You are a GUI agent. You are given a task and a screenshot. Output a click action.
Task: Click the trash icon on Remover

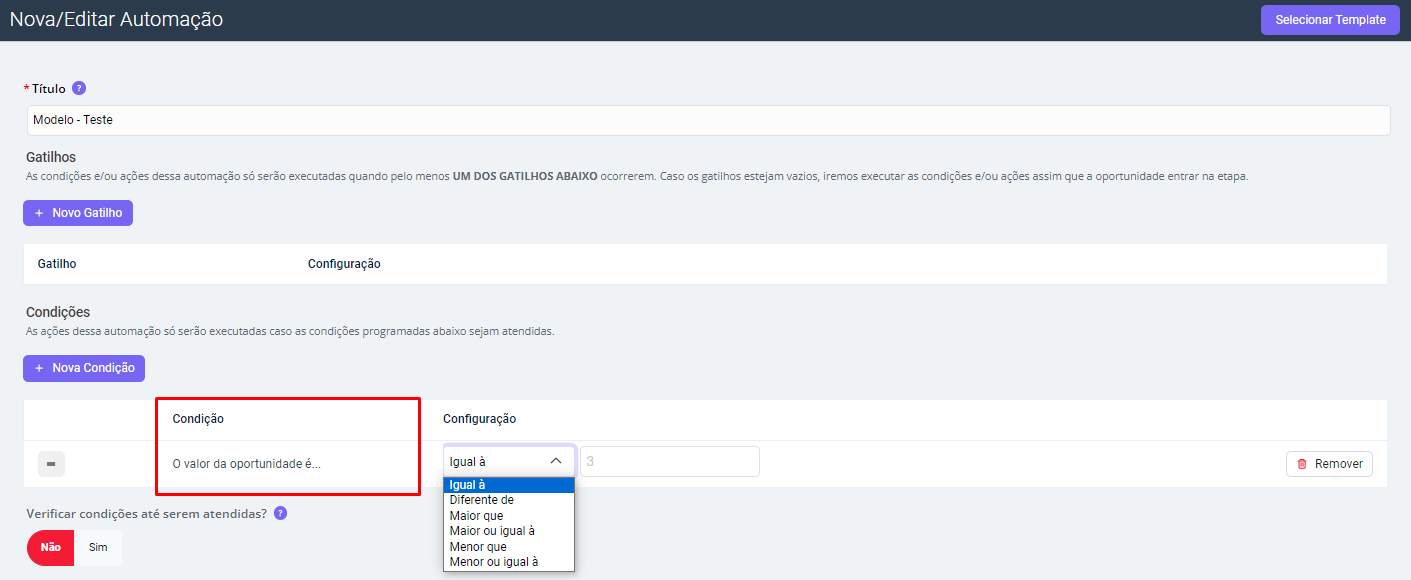[1302, 464]
